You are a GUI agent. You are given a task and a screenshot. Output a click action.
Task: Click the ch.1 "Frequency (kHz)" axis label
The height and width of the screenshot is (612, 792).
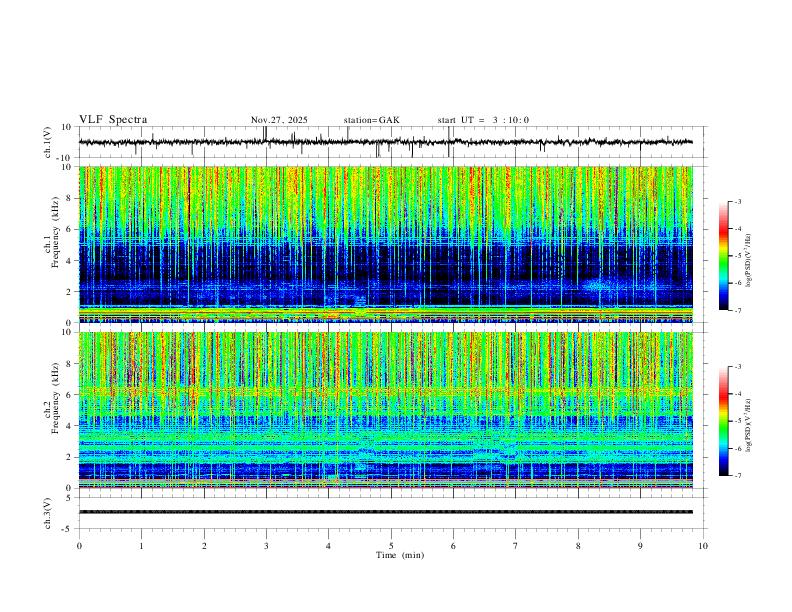pos(55,231)
